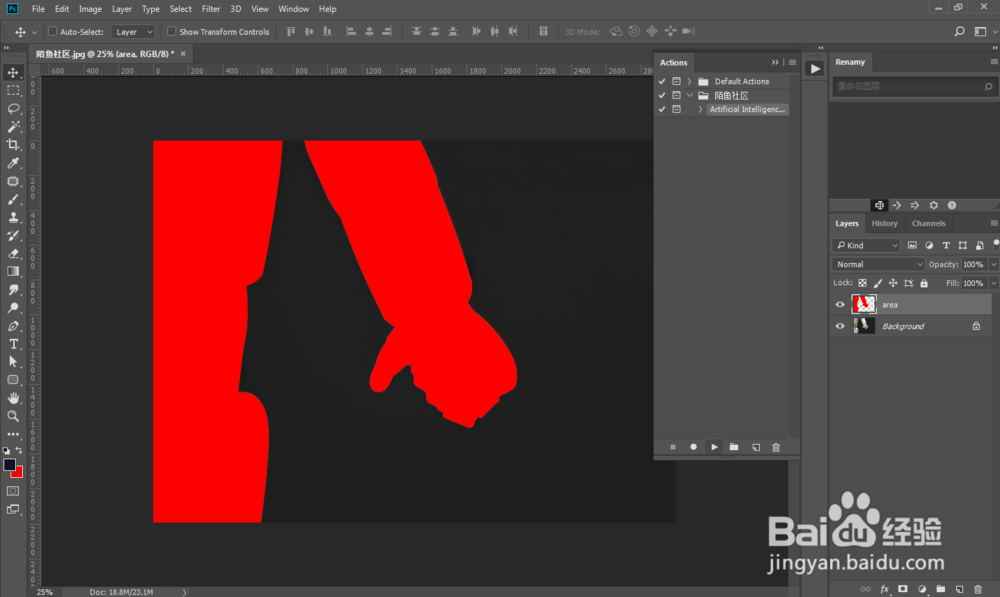Select the Brush tool
This screenshot has height=597, width=1000.
coord(13,200)
